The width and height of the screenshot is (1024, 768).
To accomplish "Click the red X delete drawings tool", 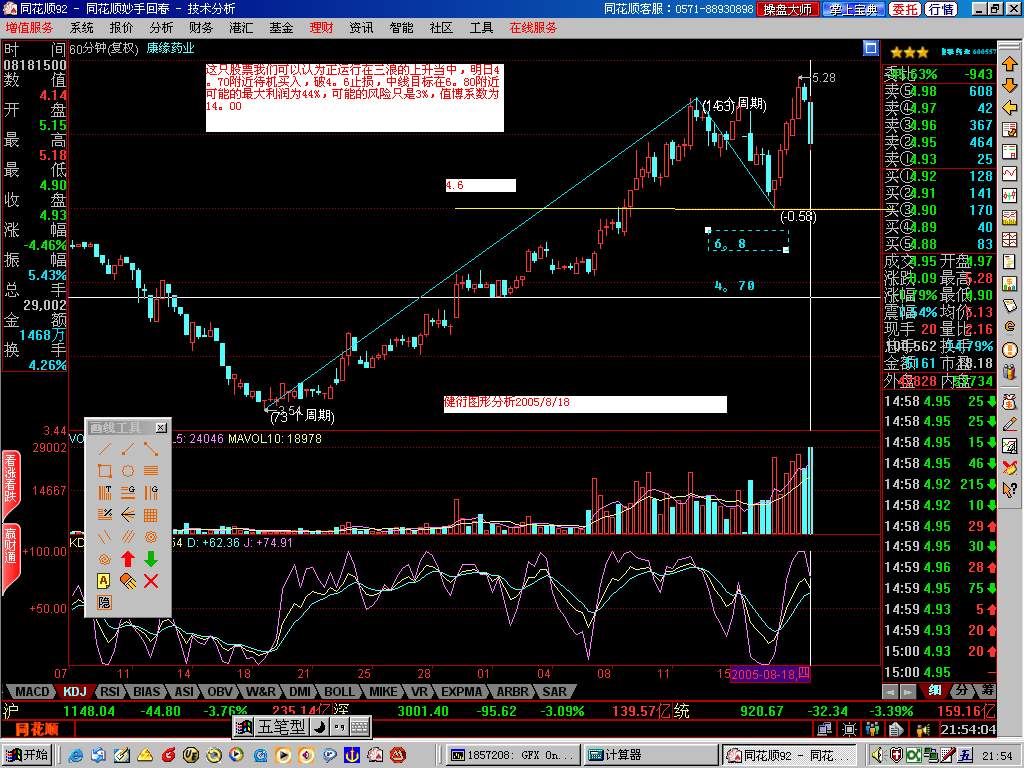I will tap(151, 581).
